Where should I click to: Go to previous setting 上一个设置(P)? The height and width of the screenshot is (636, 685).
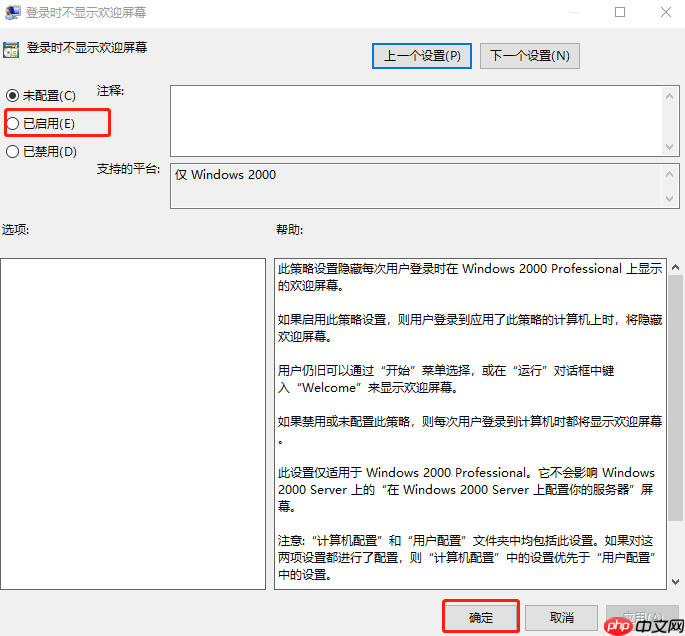pyautogui.click(x=422, y=56)
